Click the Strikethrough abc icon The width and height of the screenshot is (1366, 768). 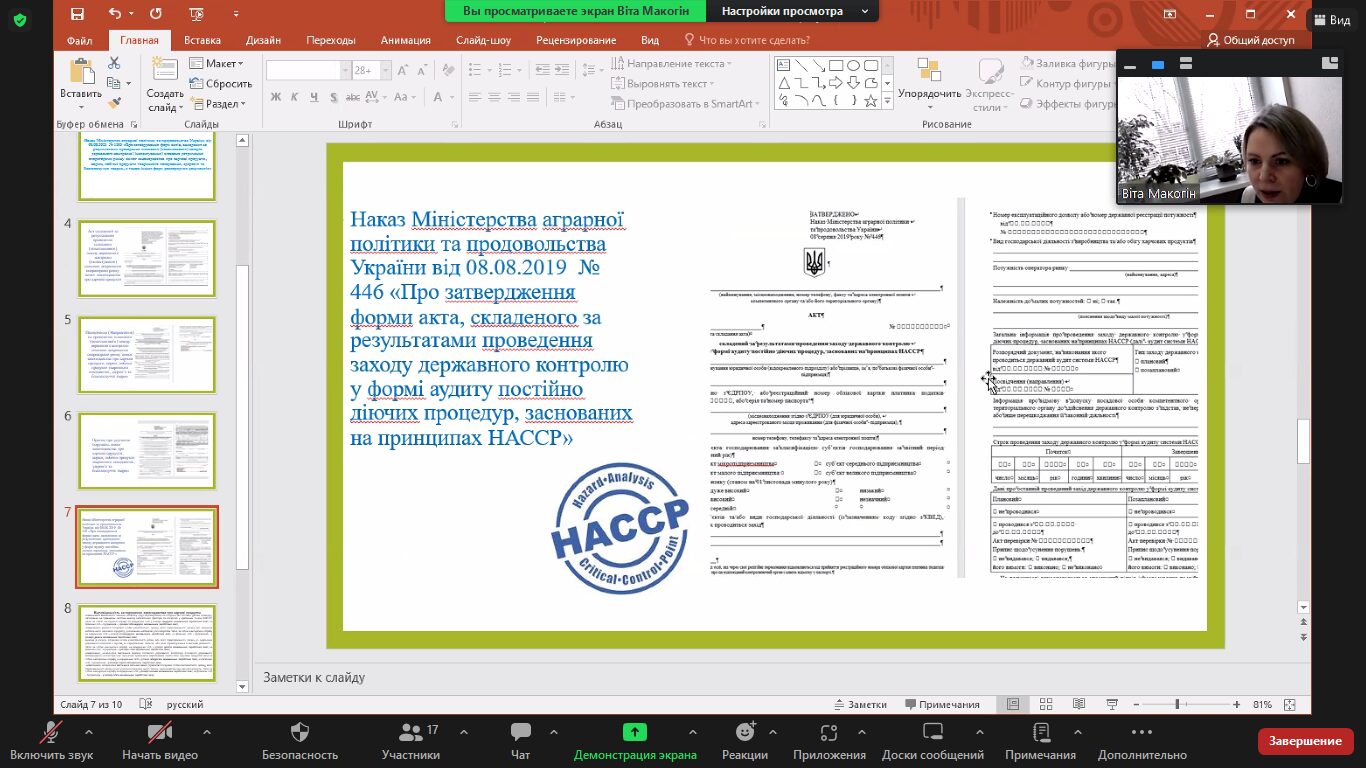click(x=353, y=97)
